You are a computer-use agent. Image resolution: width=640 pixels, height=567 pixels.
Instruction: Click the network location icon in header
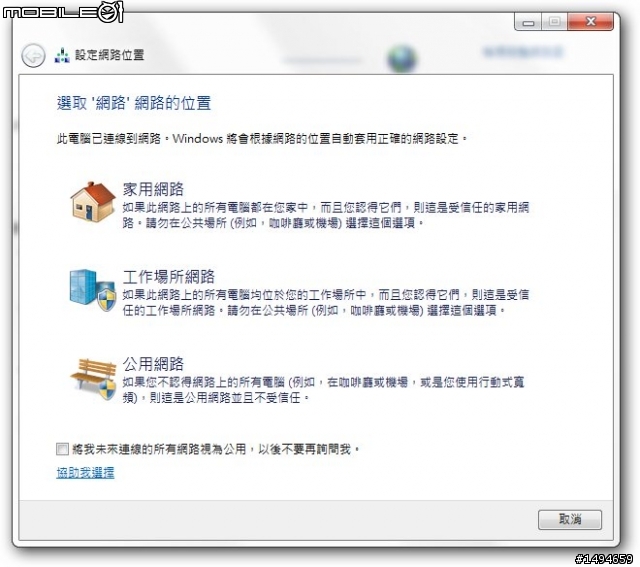[x=62, y=55]
